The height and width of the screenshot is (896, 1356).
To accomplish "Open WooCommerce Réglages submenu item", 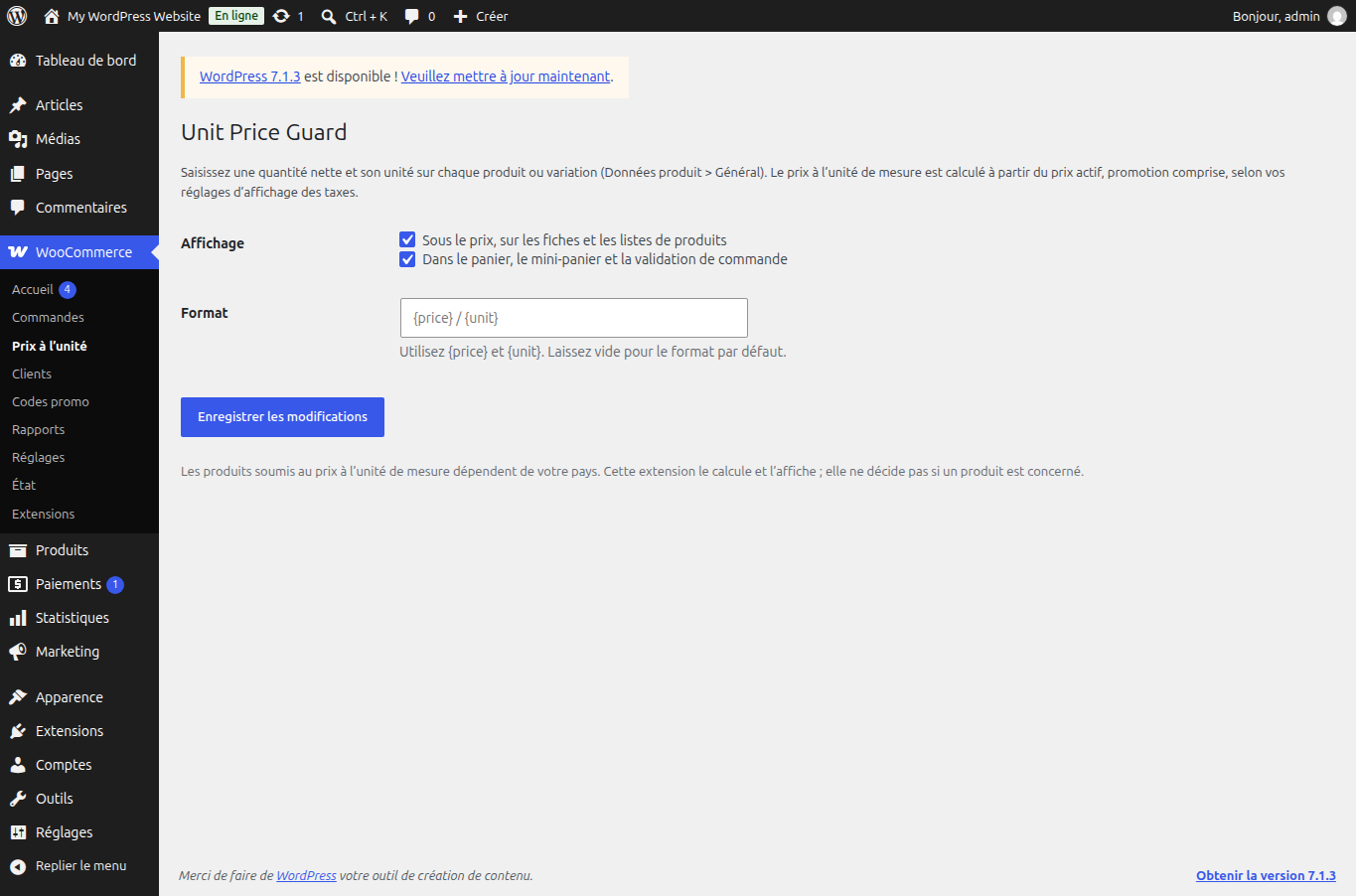I will point(38,457).
